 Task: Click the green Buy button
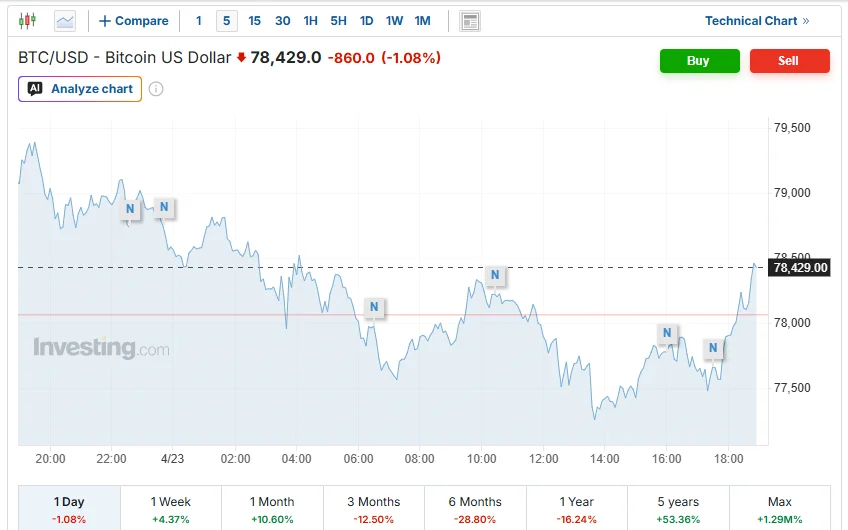[699, 61]
